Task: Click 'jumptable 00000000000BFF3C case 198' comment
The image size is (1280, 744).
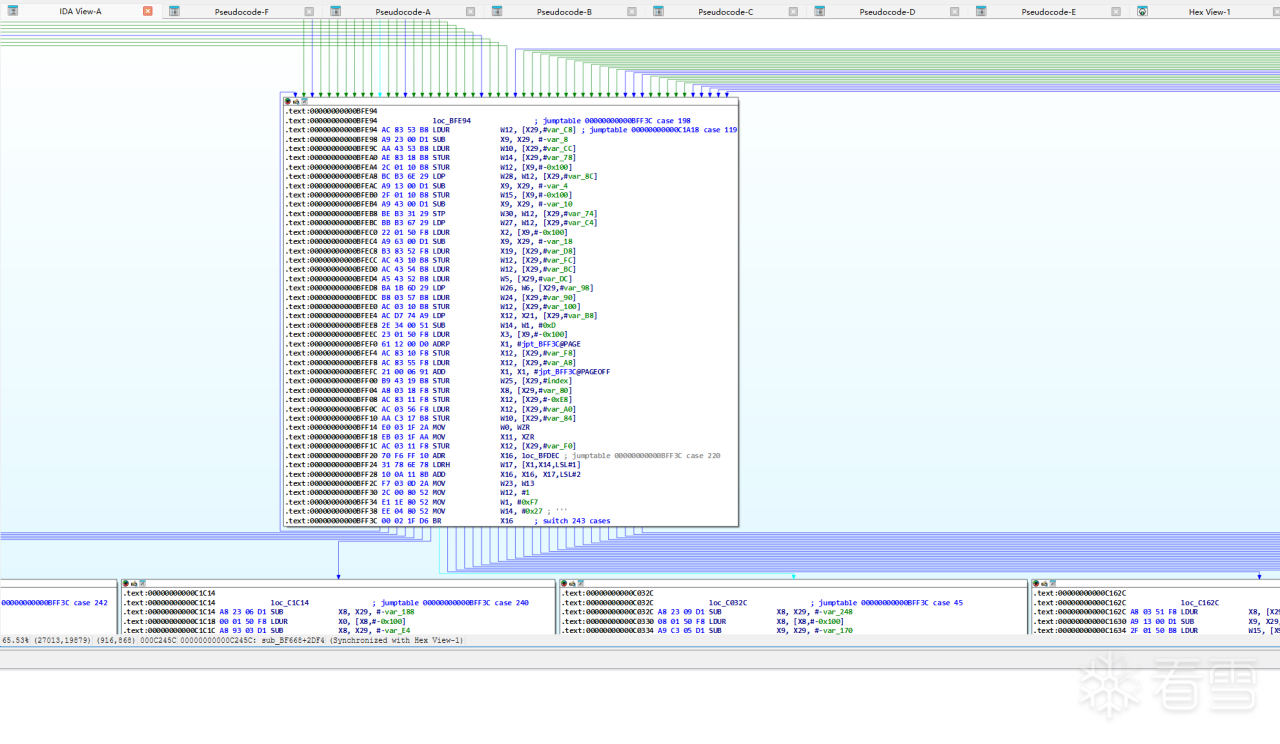Action: (612, 120)
